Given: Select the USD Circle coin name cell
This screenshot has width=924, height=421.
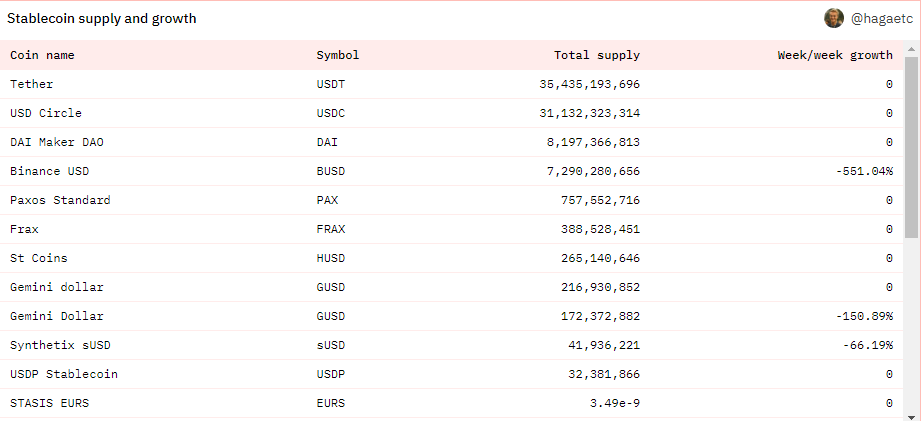Looking at the screenshot, I should tap(46, 113).
